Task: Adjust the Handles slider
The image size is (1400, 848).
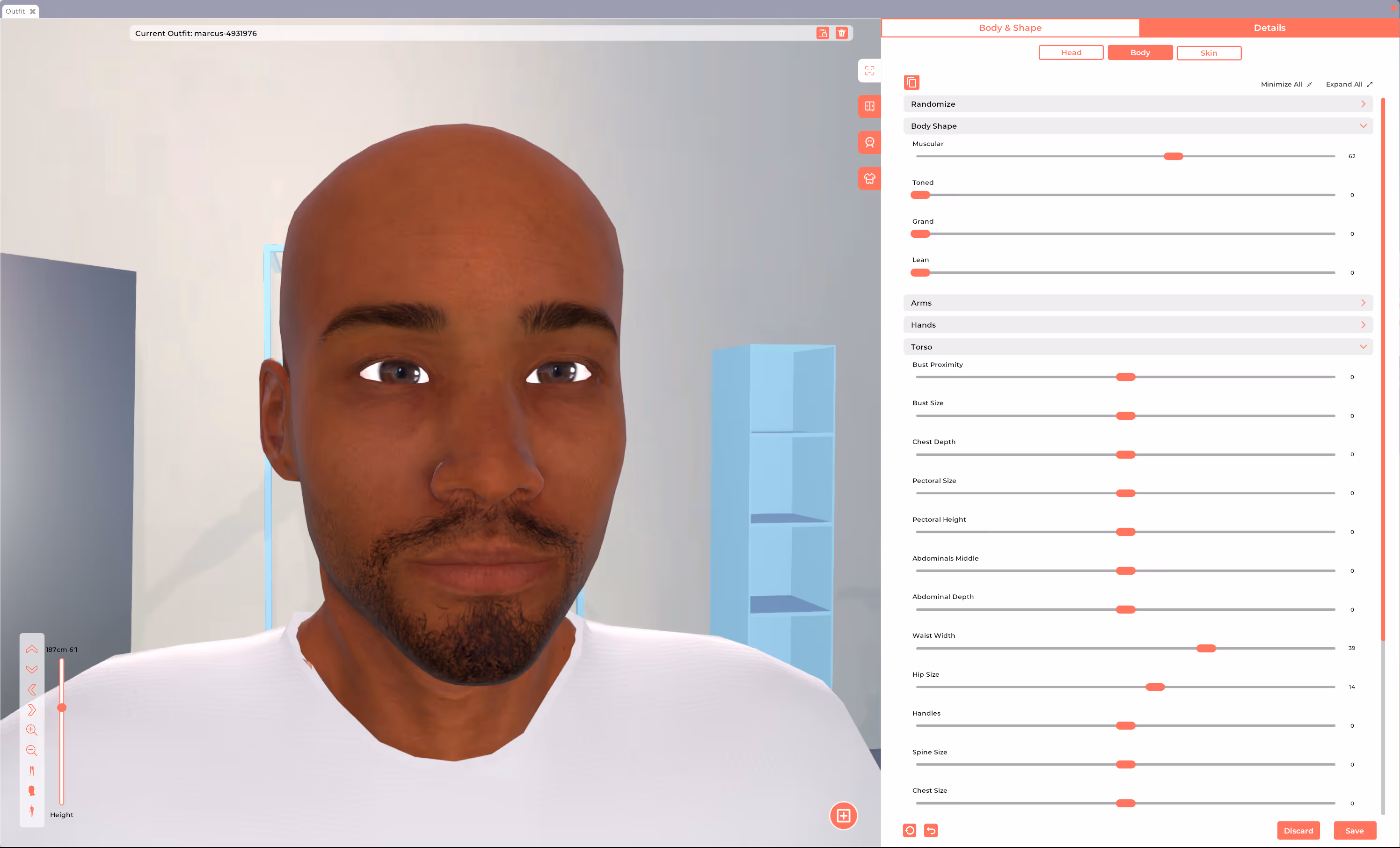Action: pos(1126,726)
